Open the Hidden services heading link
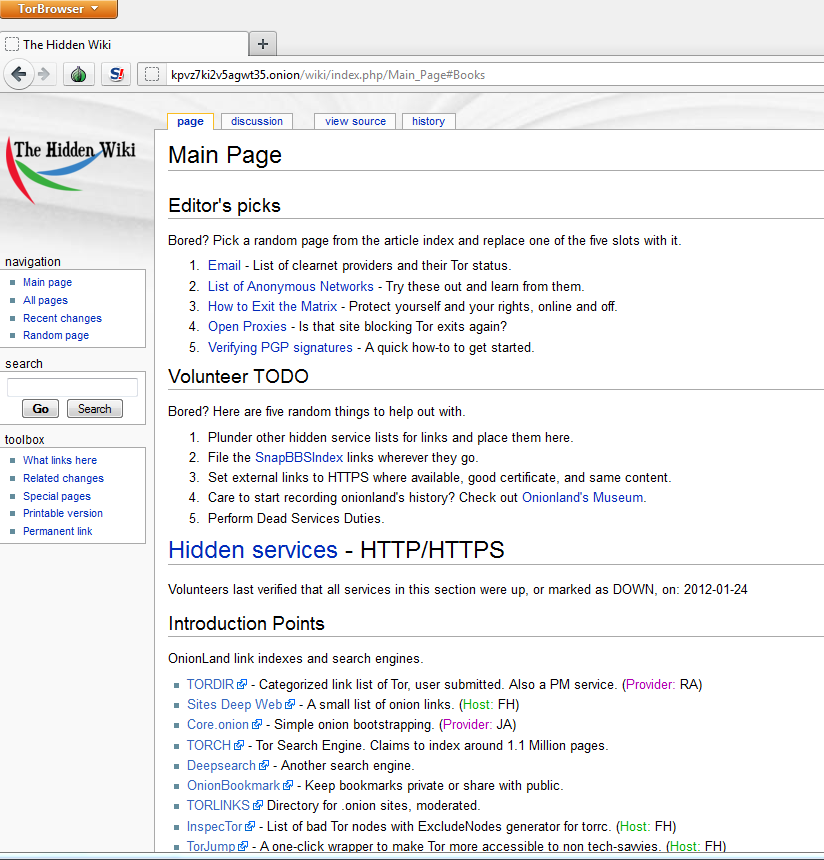This screenshot has width=824, height=860. [253, 550]
